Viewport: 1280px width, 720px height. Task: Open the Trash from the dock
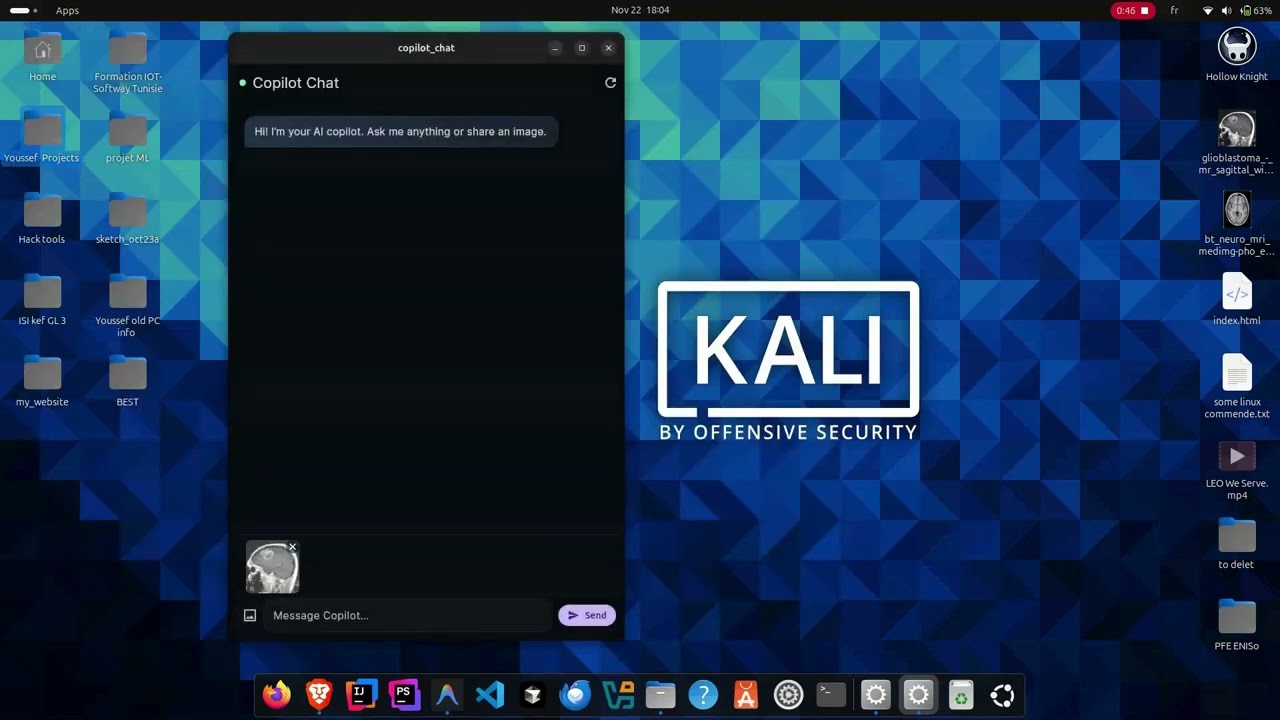(x=961, y=695)
